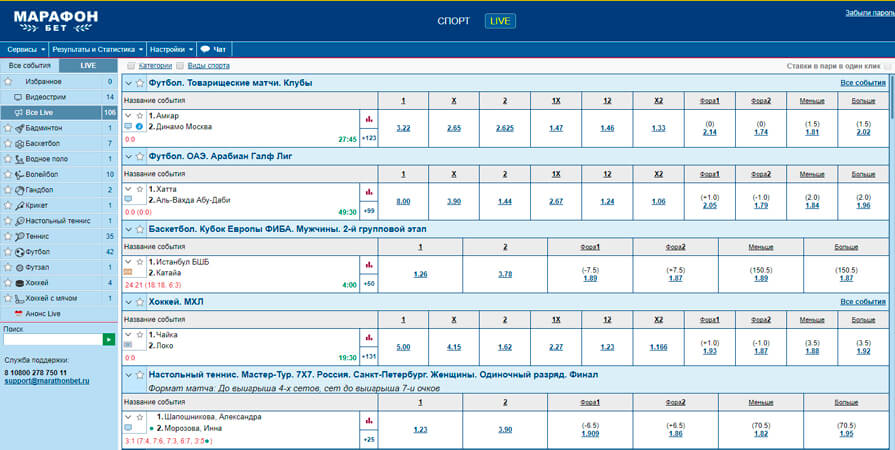Collapse the Футбол ОАЭ Арабиан Галф Лиг section

click(128, 156)
